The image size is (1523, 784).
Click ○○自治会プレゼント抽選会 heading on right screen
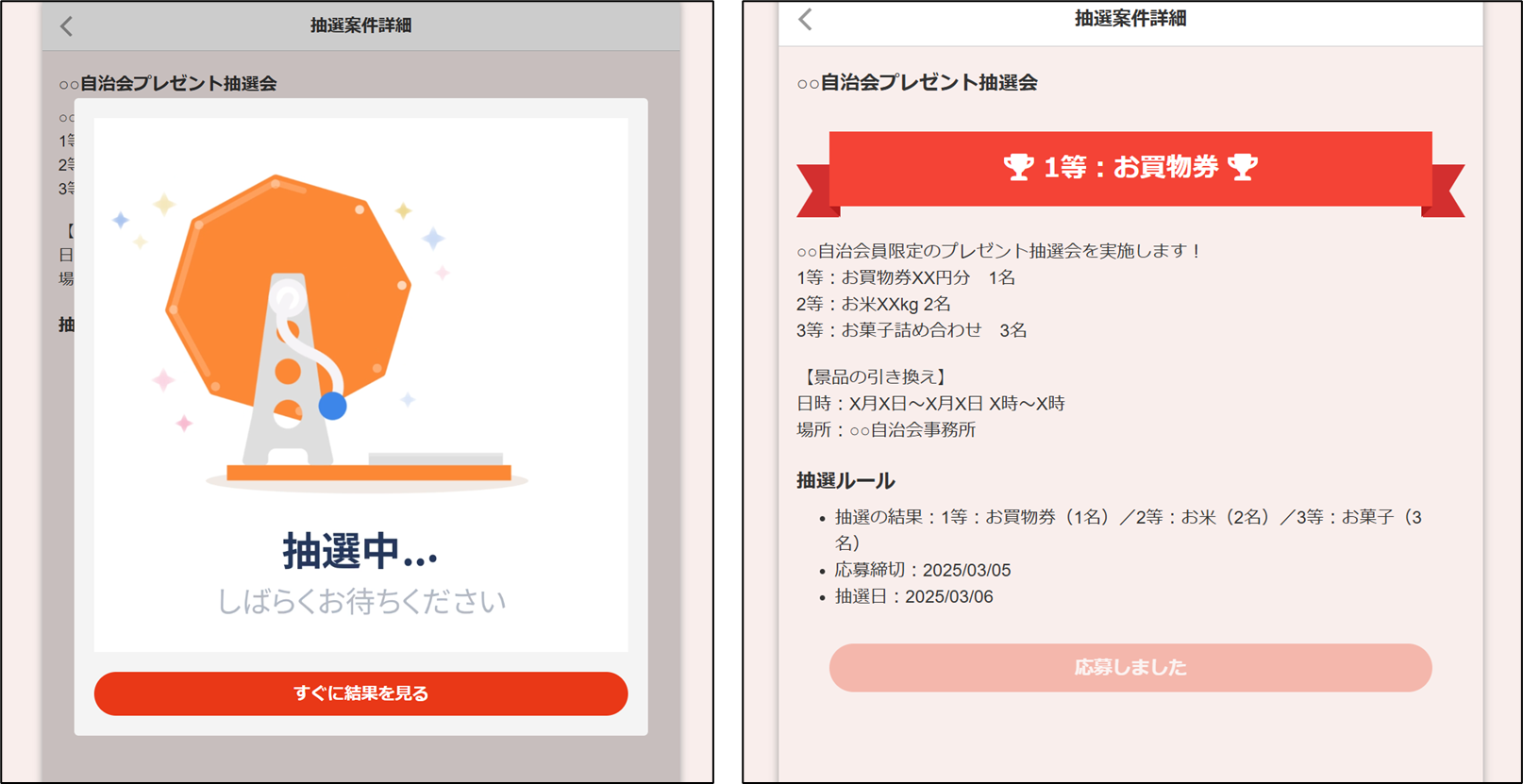coord(917,83)
